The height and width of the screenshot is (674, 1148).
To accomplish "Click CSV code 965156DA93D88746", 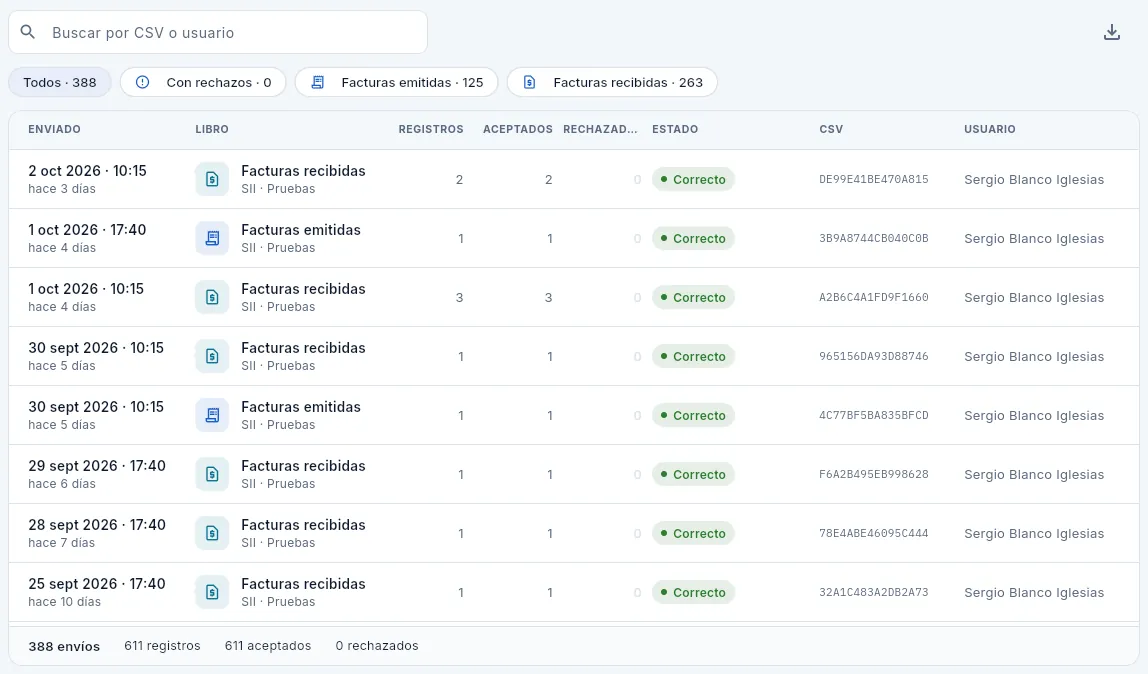I will (x=873, y=356).
